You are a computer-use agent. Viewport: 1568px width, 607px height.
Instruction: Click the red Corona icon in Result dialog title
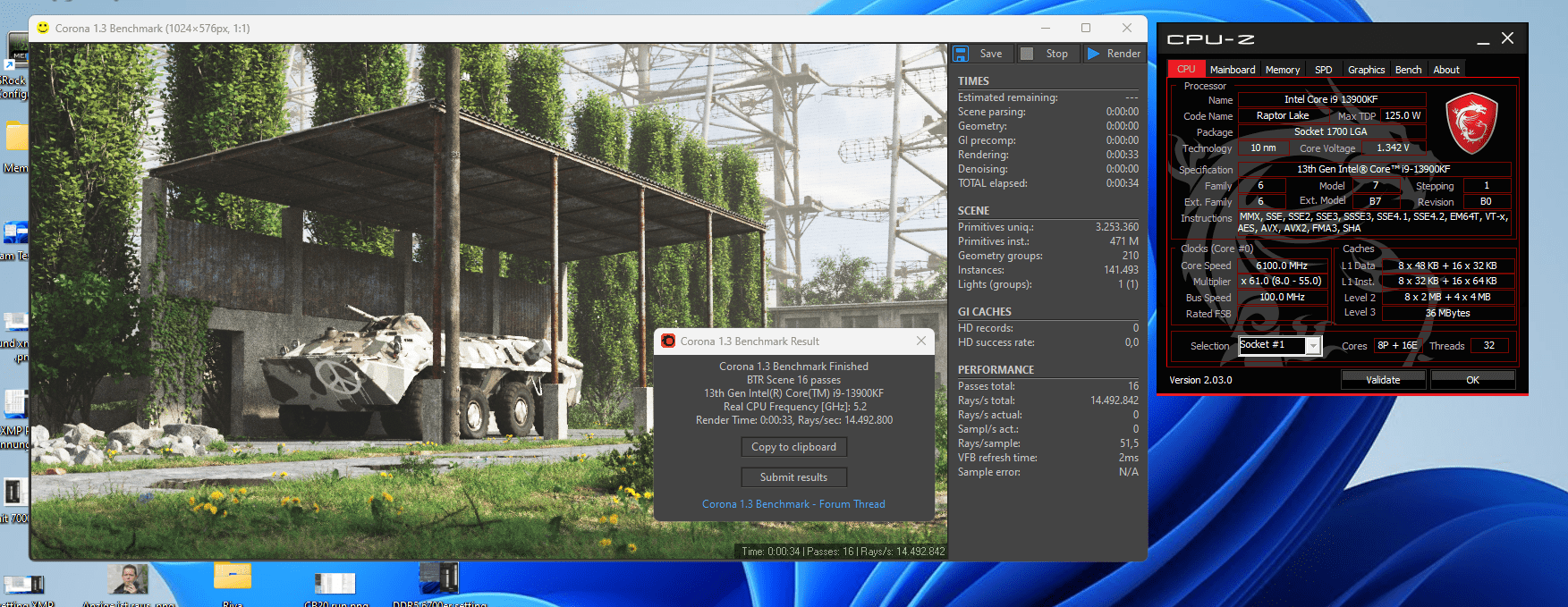(x=668, y=341)
